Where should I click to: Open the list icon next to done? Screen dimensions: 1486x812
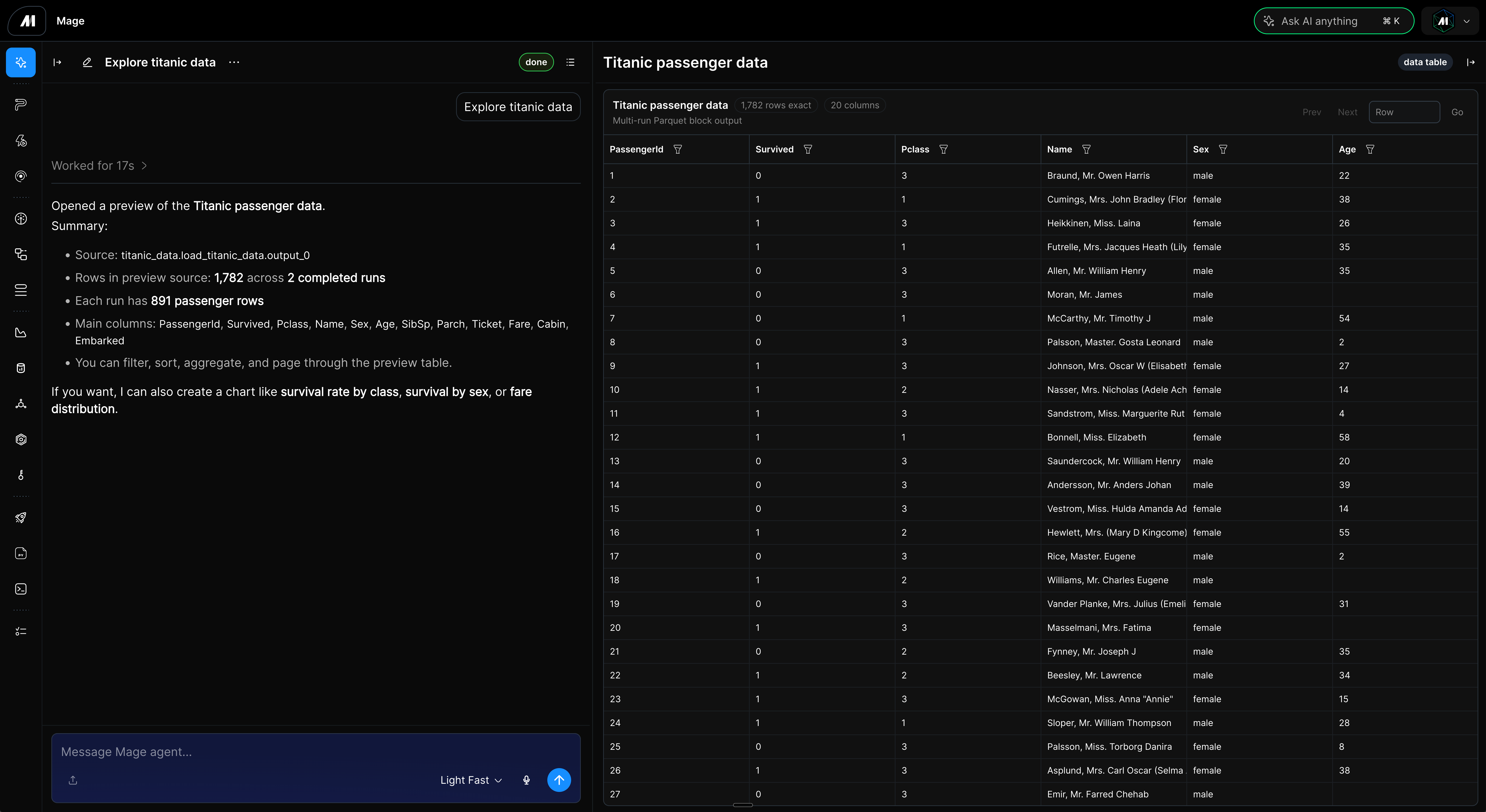click(x=570, y=62)
